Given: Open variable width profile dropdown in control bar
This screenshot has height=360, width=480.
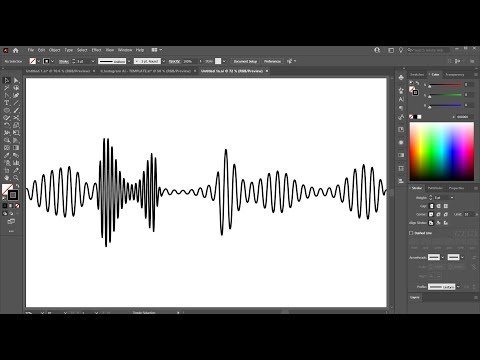Looking at the screenshot, I should 129,61.
